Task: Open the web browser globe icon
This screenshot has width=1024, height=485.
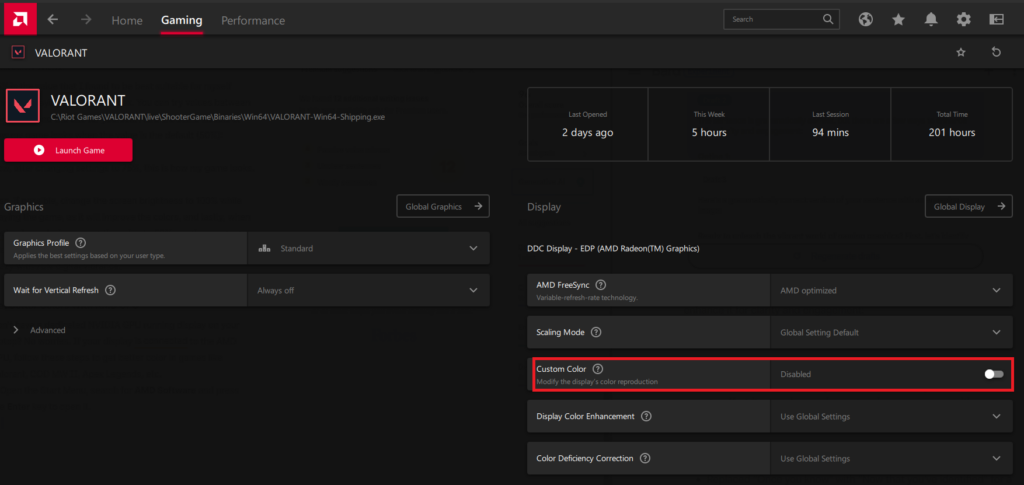Action: click(866, 19)
